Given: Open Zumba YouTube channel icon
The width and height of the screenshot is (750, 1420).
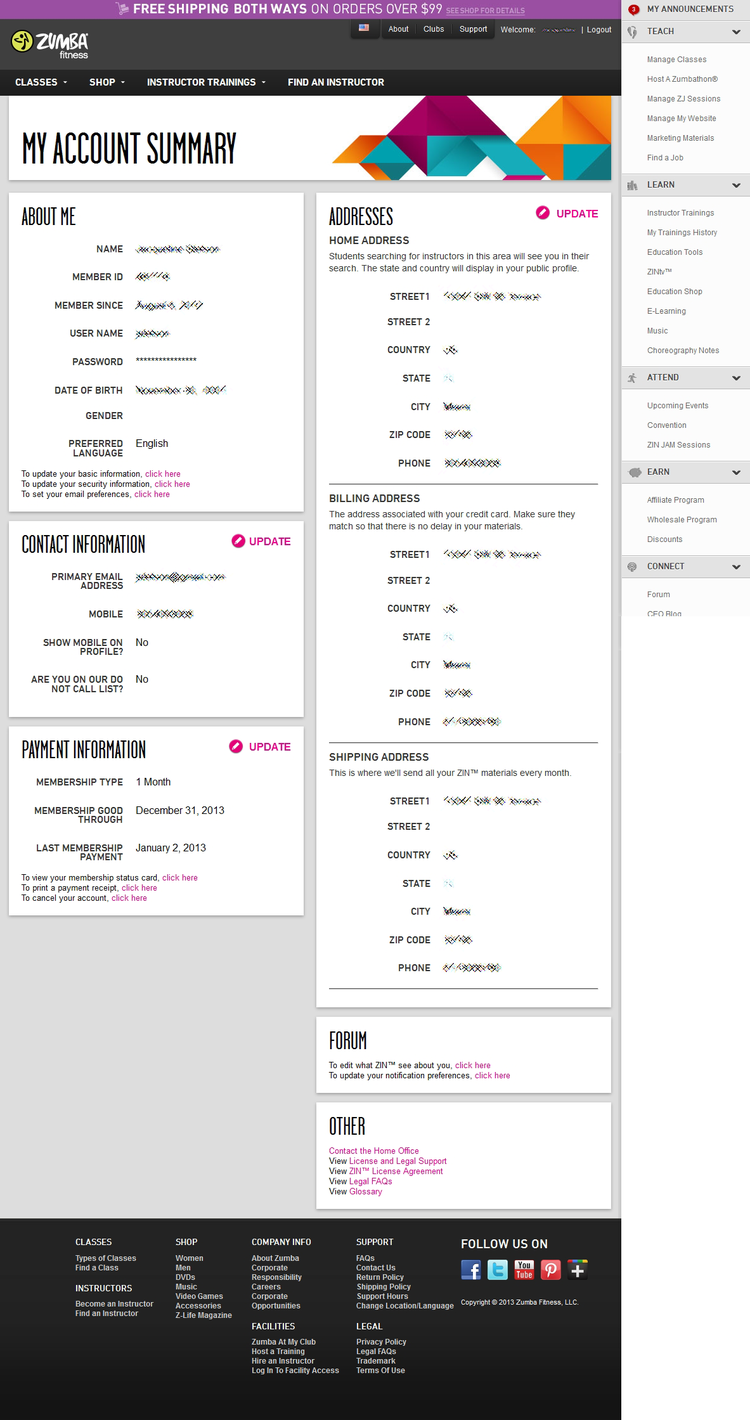Looking at the screenshot, I should [x=524, y=1269].
